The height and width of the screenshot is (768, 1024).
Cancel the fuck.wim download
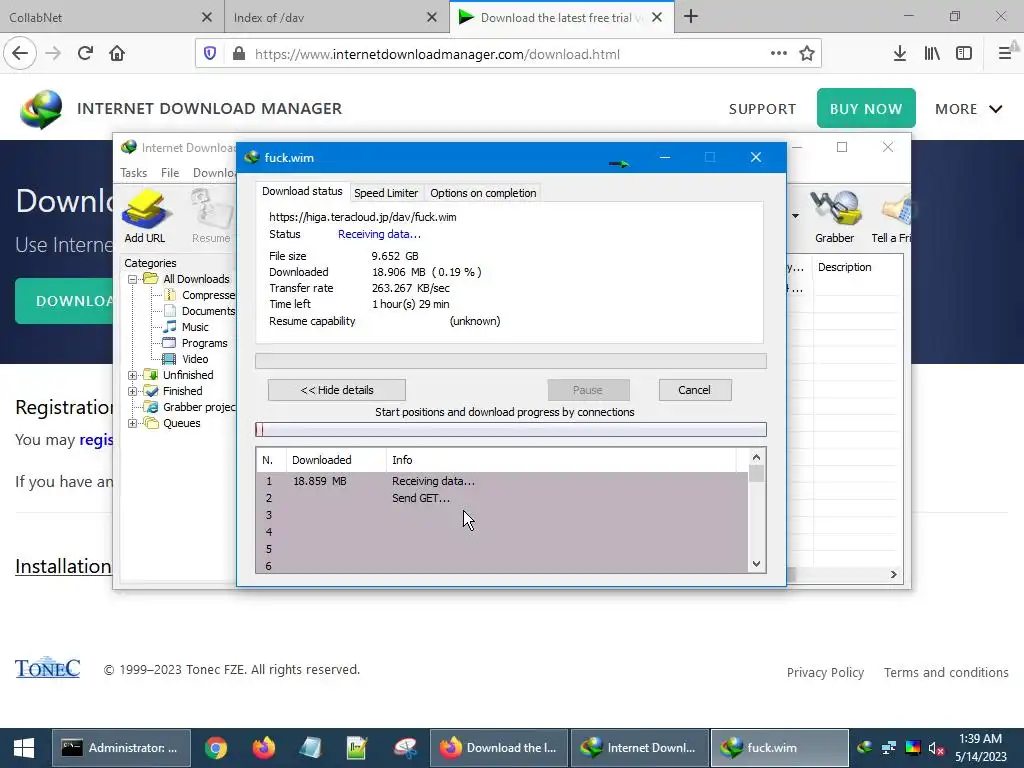(695, 390)
